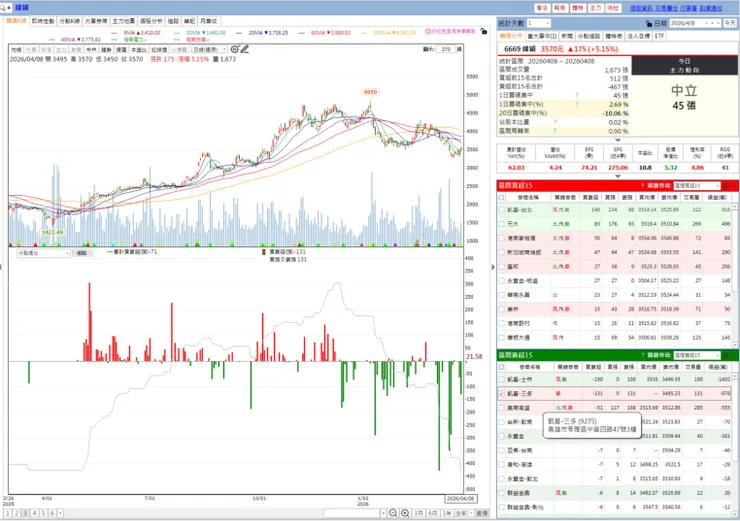Click the lock icon beside the moving averages
Screen dimensions: 740x521
coord(484,32)
